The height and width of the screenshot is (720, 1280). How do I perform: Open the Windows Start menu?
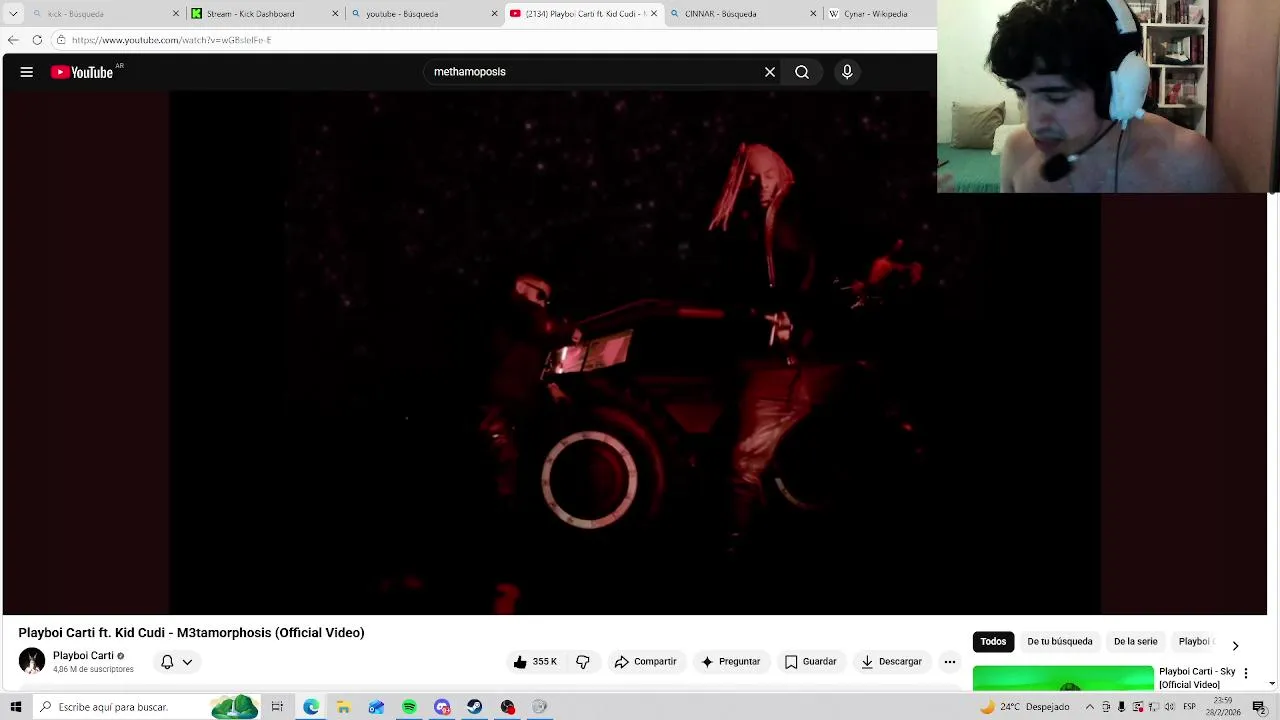[x=16, y=707]
